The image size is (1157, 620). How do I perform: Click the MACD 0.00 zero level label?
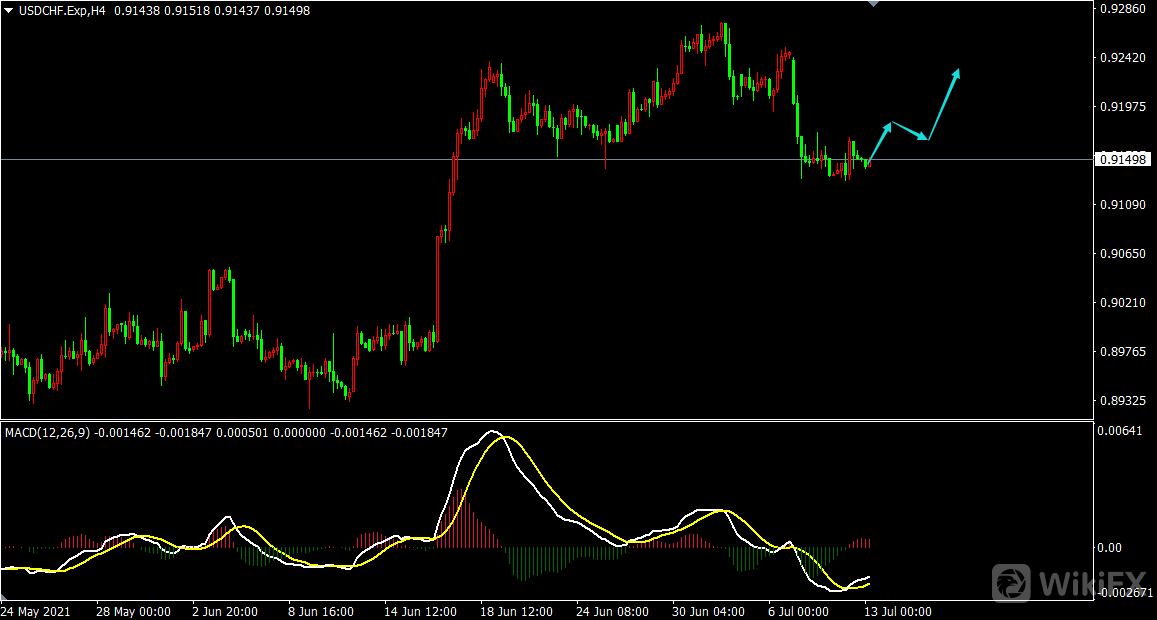point(1110,548)
